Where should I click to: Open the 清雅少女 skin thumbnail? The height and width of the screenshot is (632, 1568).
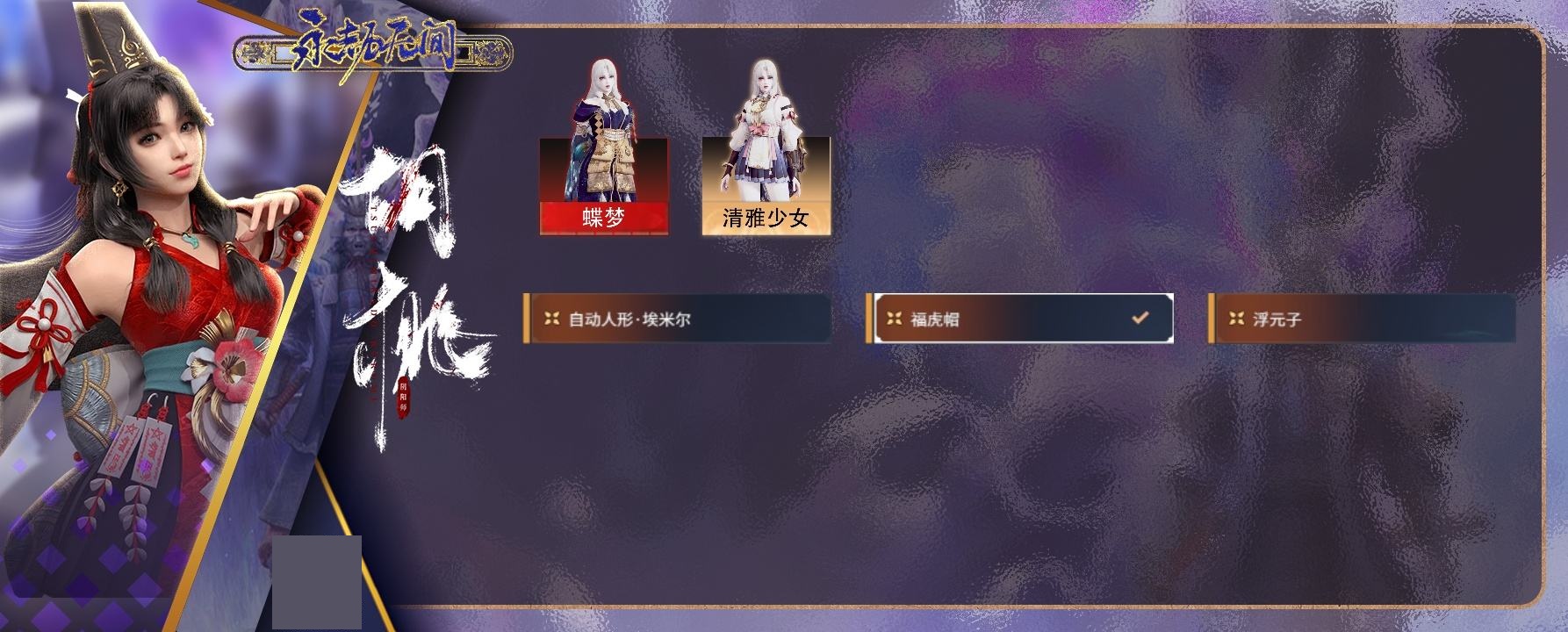pos(766,147)
